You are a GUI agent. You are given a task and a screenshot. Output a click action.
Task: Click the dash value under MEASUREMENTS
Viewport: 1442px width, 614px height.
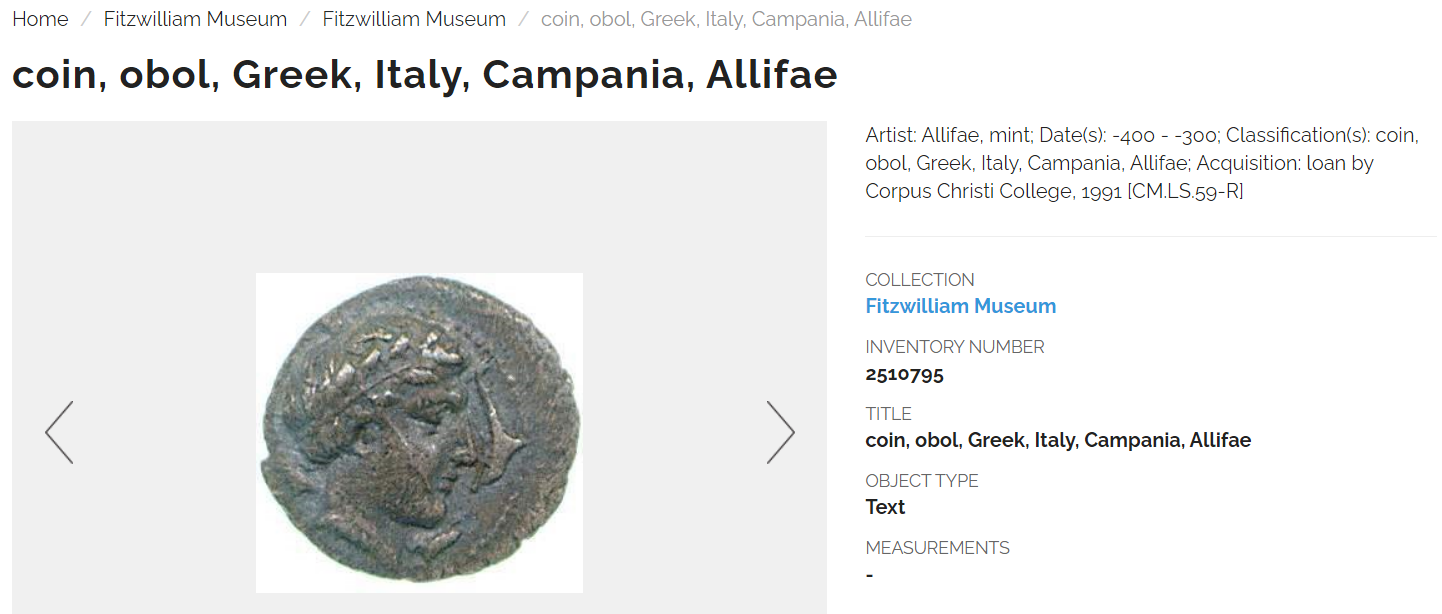point(870,575)
